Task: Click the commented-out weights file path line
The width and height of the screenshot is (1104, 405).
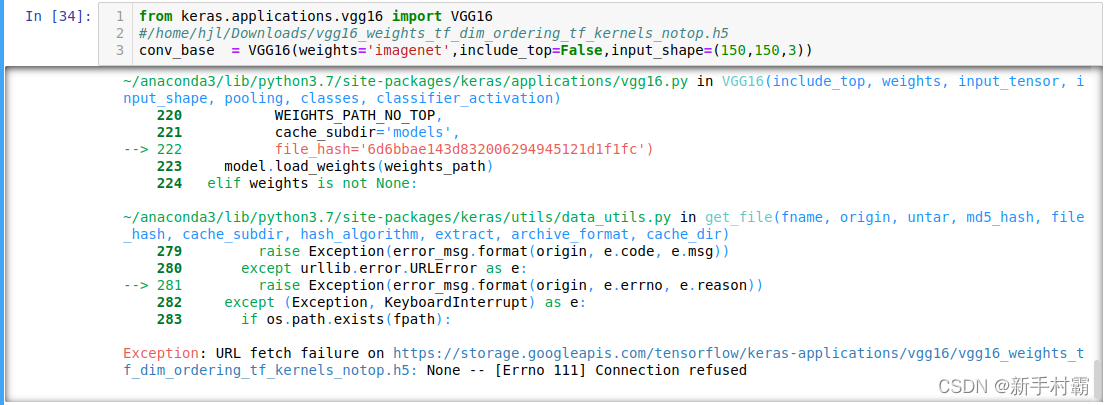Action: pyautogui.click(x=434, y=33)
